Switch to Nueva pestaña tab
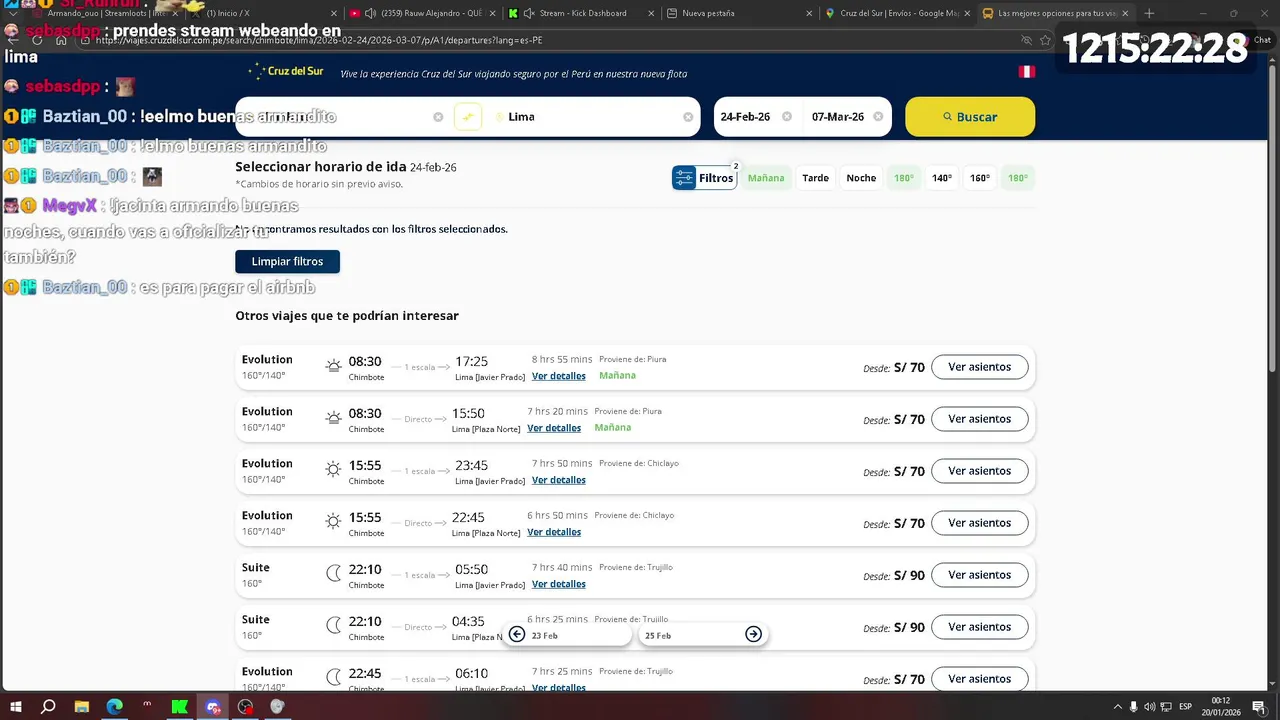 (x=737, y=13)
